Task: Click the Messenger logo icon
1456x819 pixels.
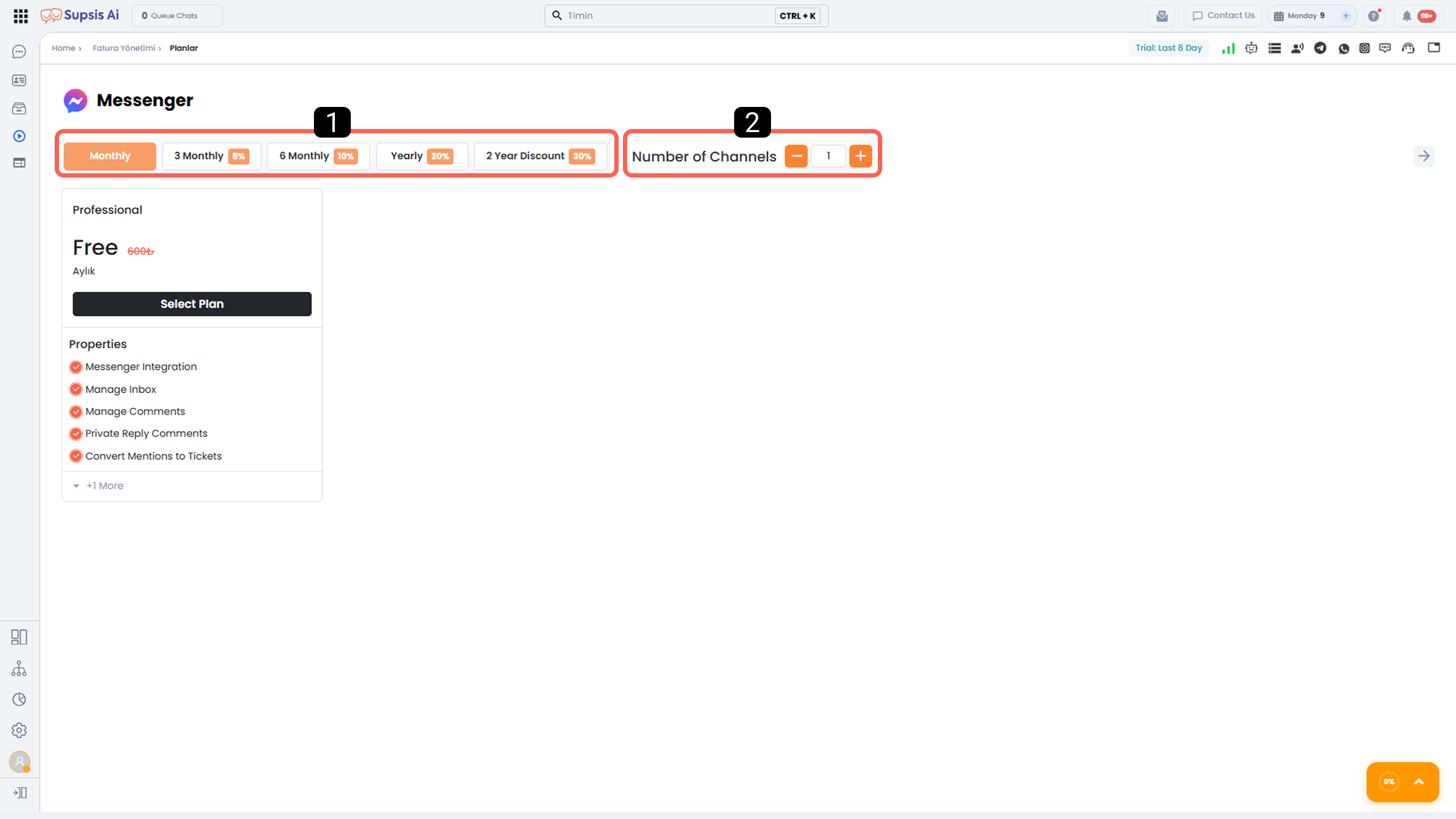Action: click(76, 100)
